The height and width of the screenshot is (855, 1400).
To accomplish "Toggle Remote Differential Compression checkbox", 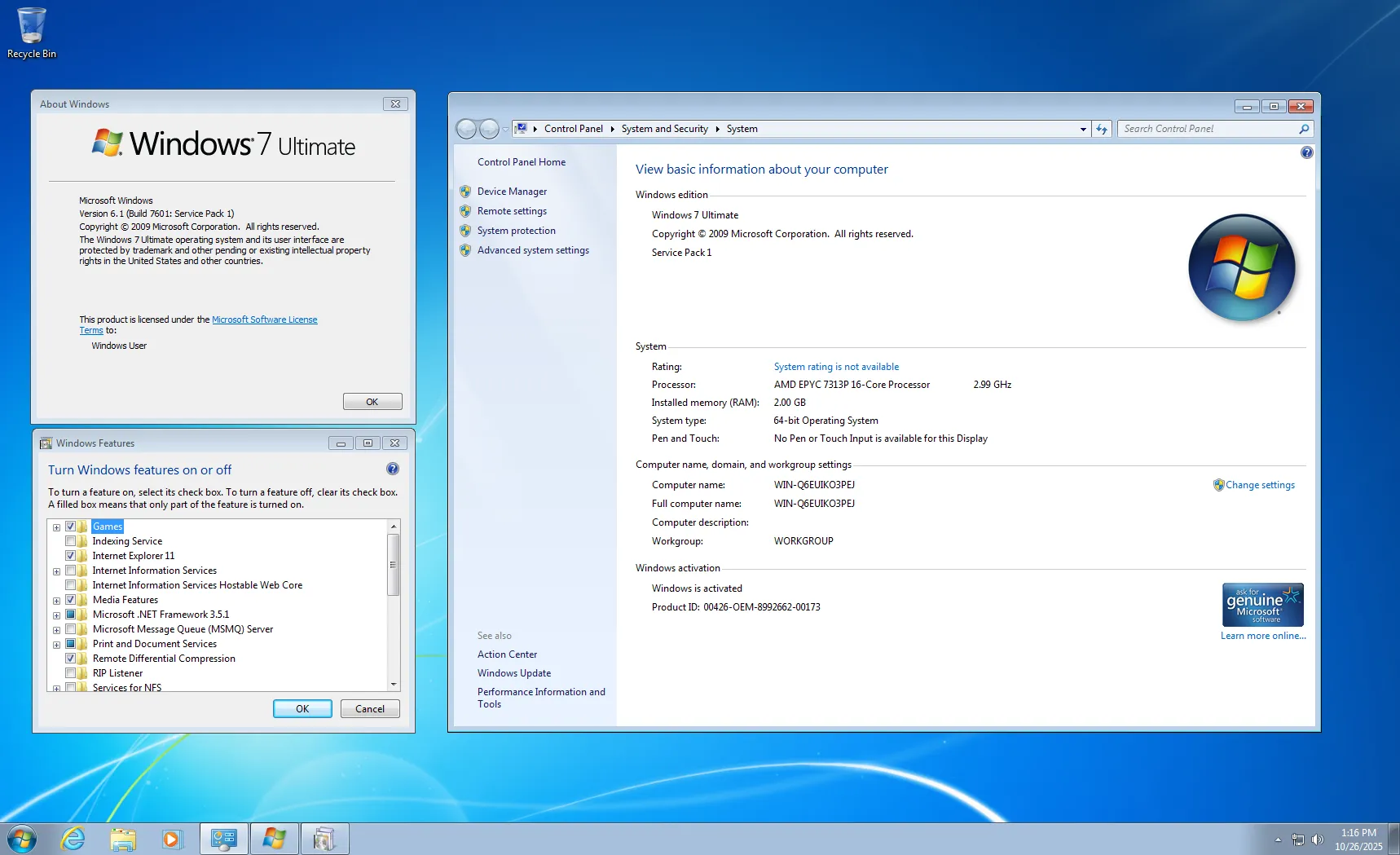I will pos(71,659).
